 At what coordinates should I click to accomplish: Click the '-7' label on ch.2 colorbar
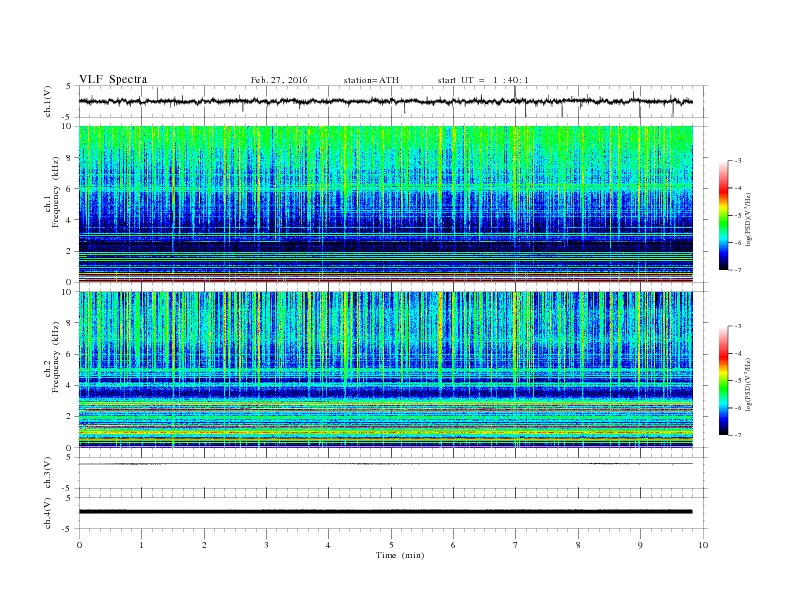[x=738, y=435]
